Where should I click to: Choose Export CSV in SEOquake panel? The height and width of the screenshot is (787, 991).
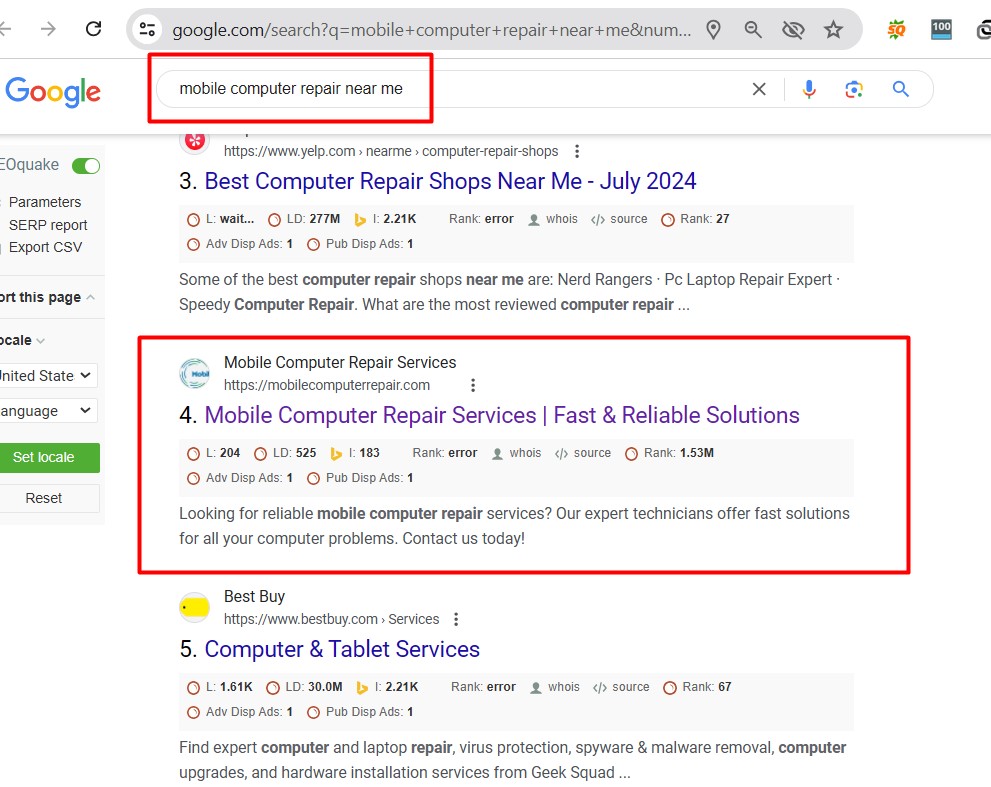[46, 247]
